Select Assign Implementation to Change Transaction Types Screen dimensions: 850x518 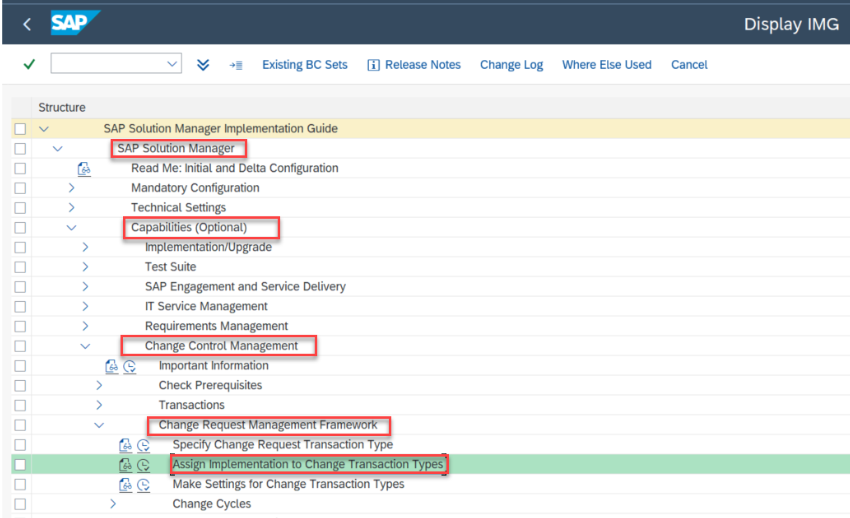(308, 464)
